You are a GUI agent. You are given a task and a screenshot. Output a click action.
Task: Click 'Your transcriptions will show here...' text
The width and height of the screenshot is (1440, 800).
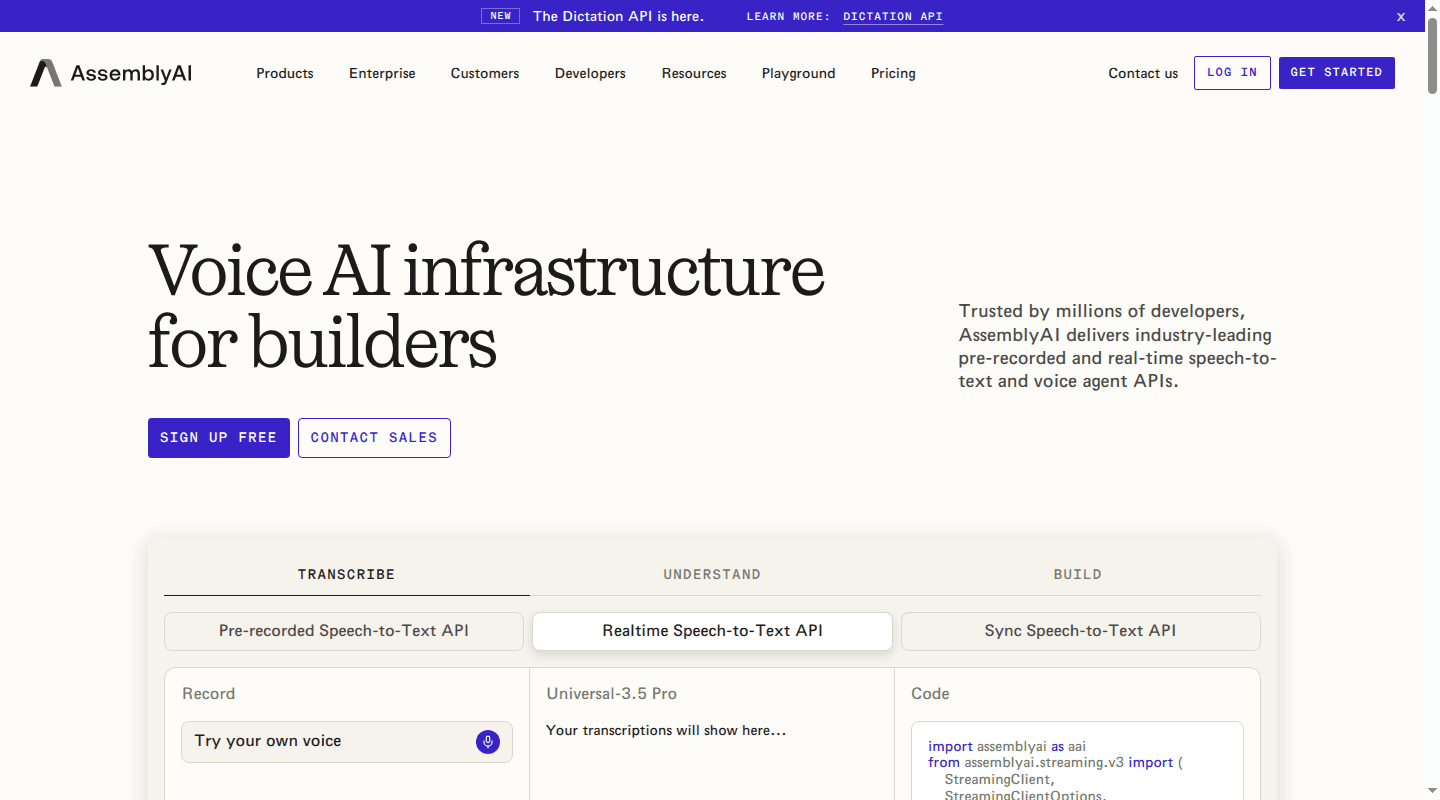(666, 731)
